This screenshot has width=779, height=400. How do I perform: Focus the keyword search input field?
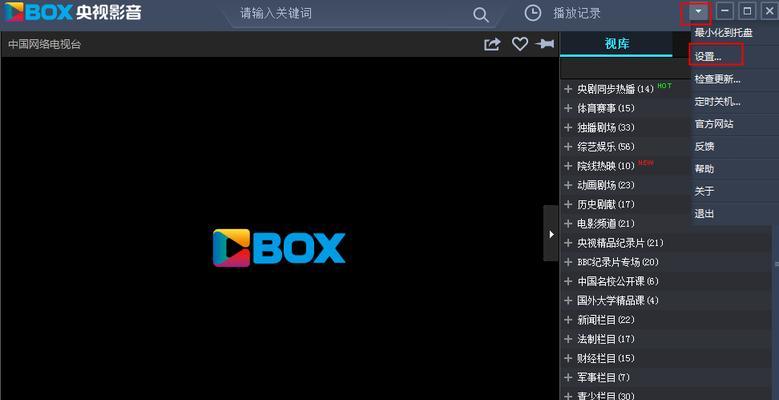[x=353, y=13]
